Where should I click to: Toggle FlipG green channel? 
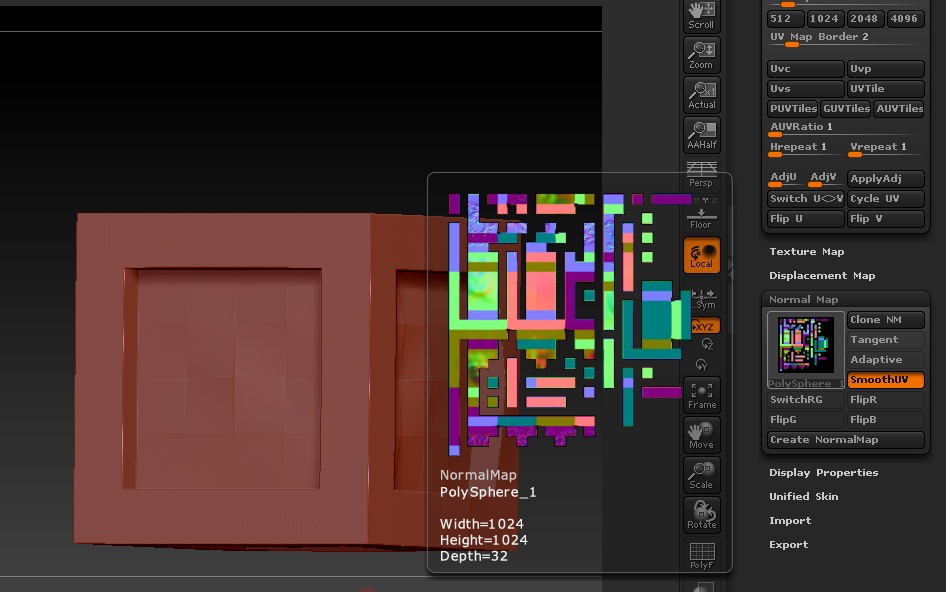(x=805, y=419)
